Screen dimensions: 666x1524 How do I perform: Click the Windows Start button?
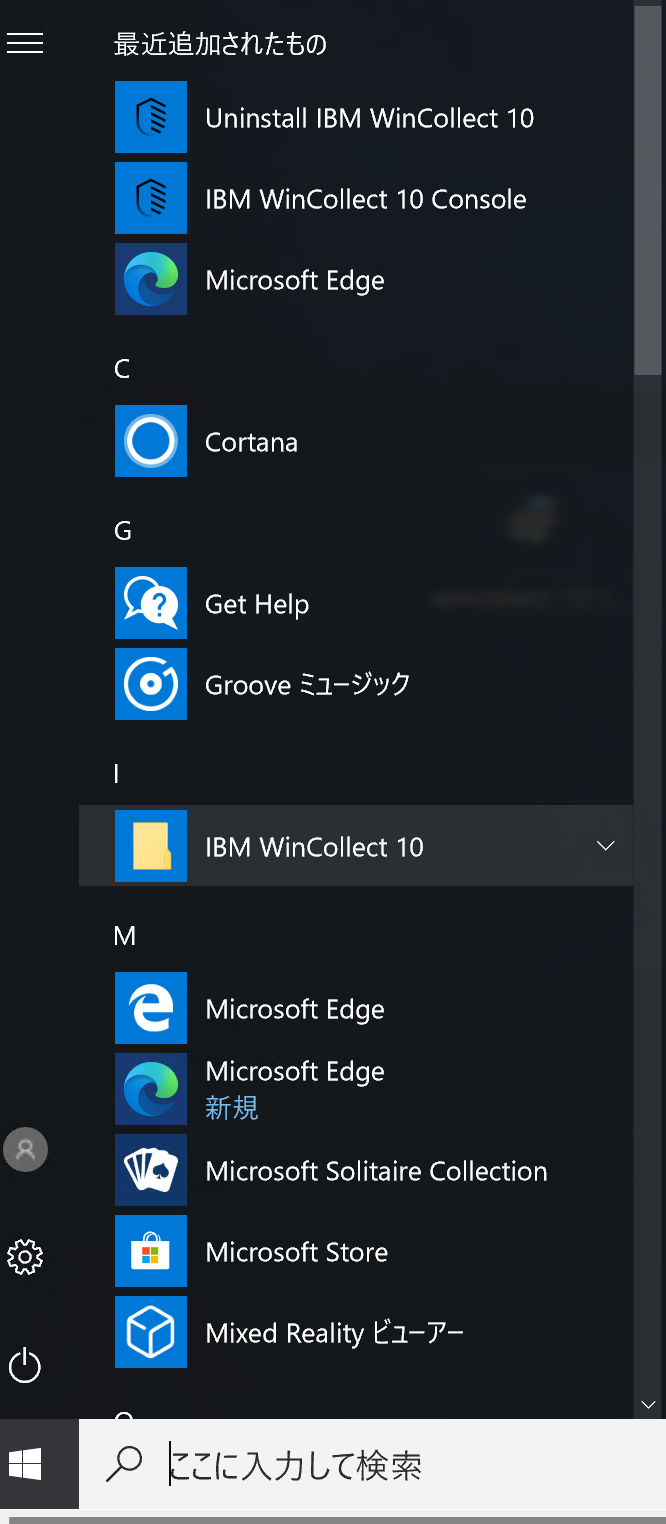coord(25,1466)
